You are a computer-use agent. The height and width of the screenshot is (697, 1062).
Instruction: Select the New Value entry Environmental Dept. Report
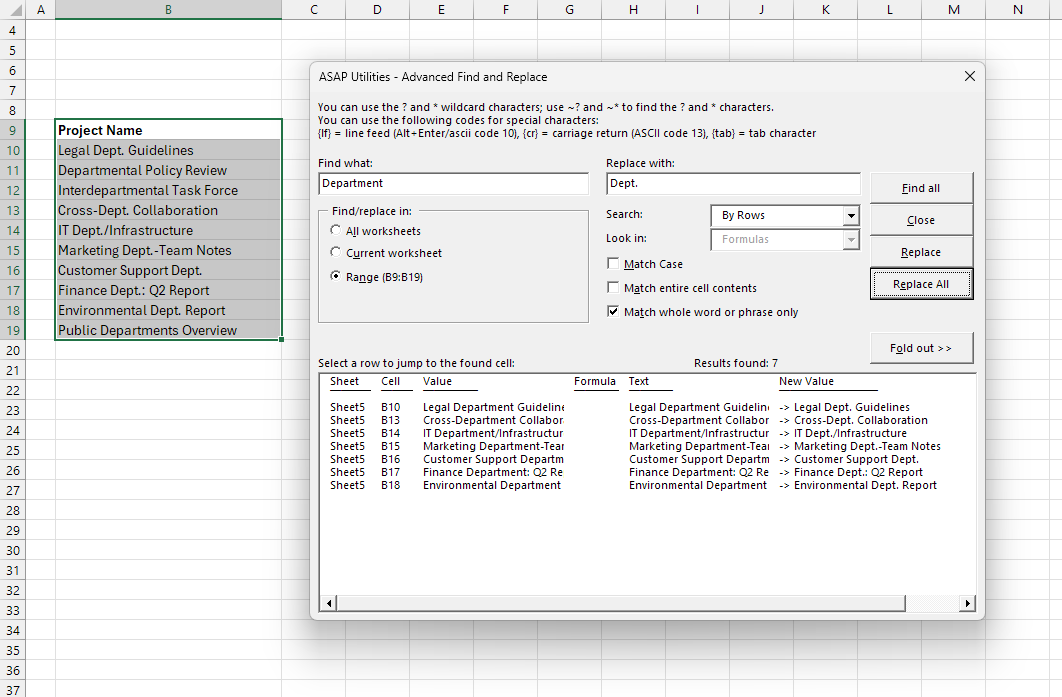(866, 485)
